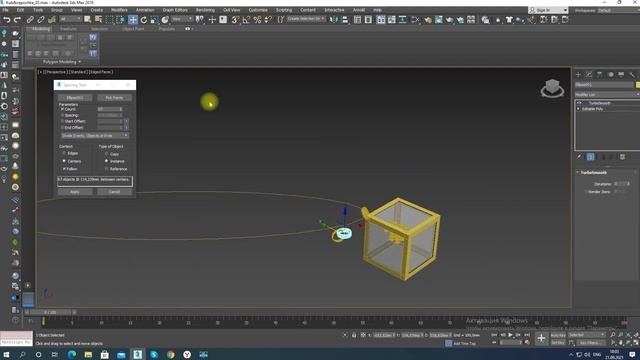Image resolution: width=640 pixels, height=360 pixels.
Task: Click the pick path button in Spacing Tool
Action: tap(75, 98)
